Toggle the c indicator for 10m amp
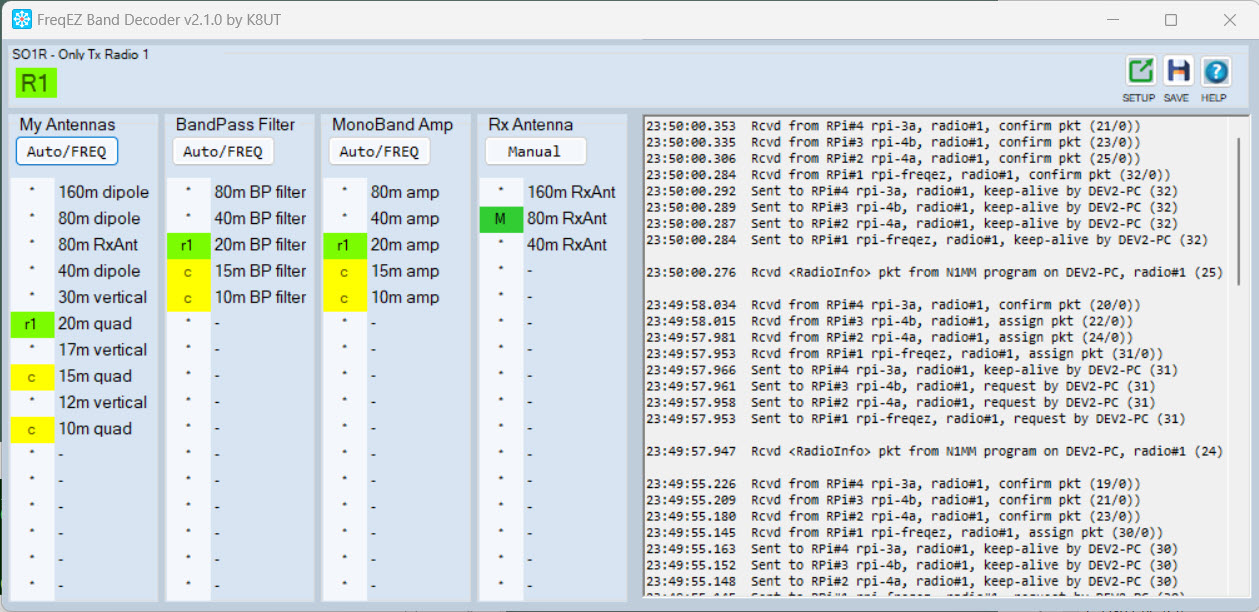The height and width of the screenshot is (612, 1259). (344, 297)
